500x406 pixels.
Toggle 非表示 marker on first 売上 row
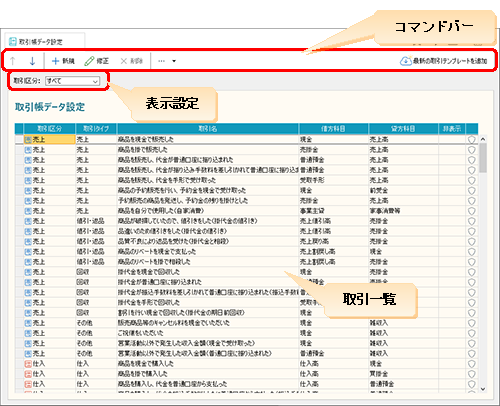click(x=471, y=140)
